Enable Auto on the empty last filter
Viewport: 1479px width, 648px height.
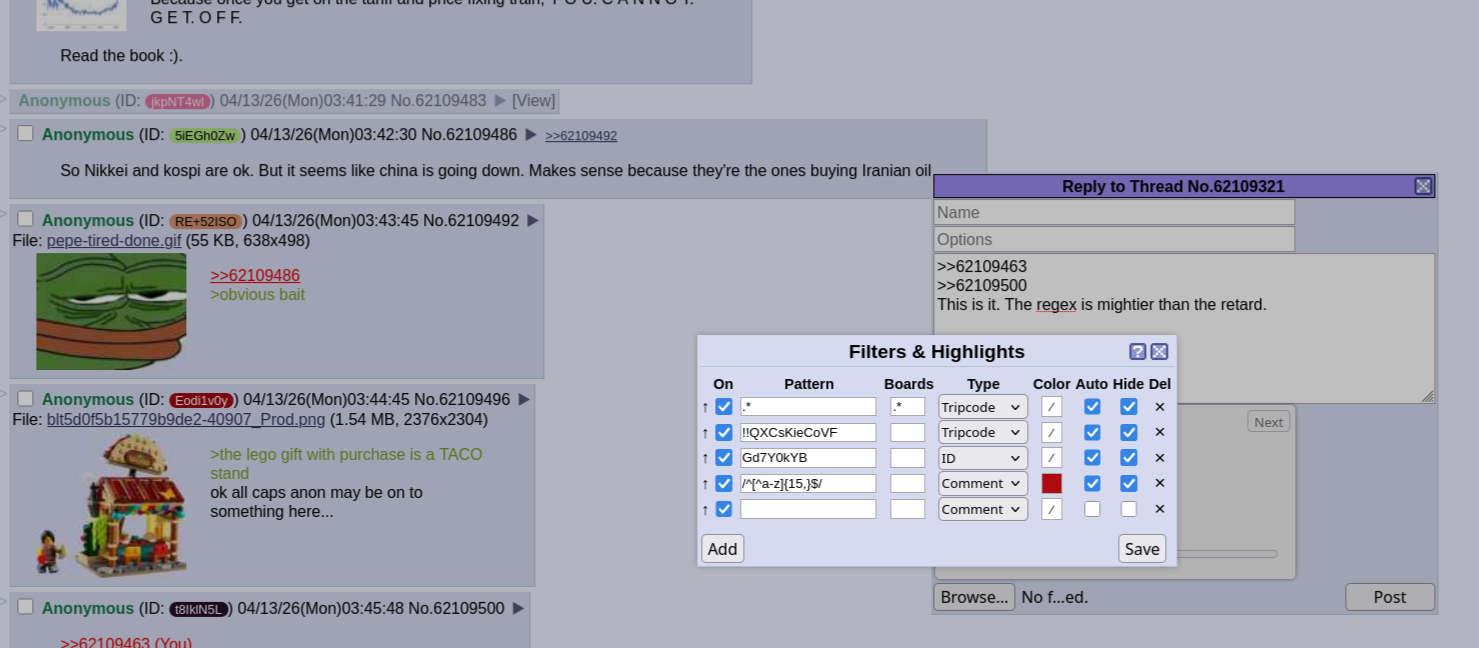[1092, 509]
